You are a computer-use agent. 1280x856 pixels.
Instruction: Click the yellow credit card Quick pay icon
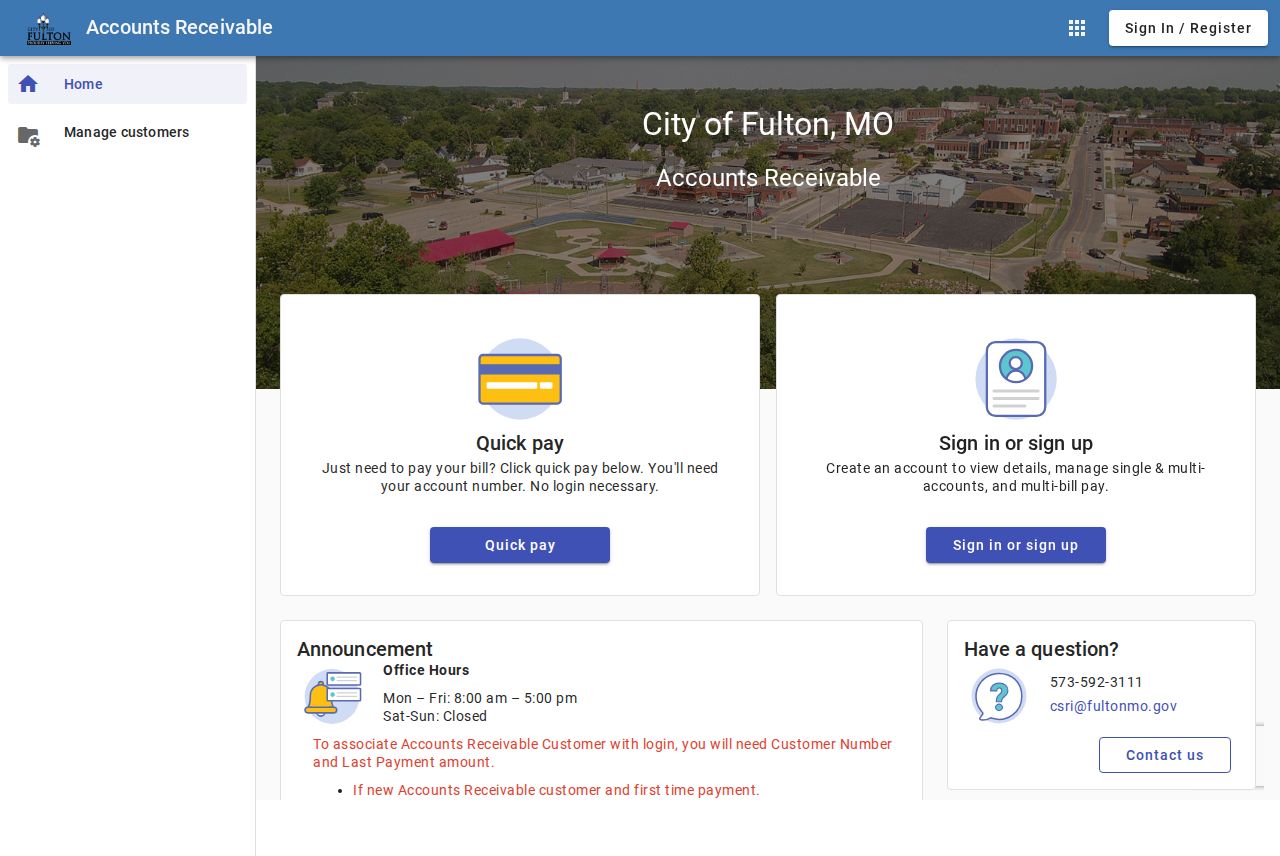tap(520, 379)
